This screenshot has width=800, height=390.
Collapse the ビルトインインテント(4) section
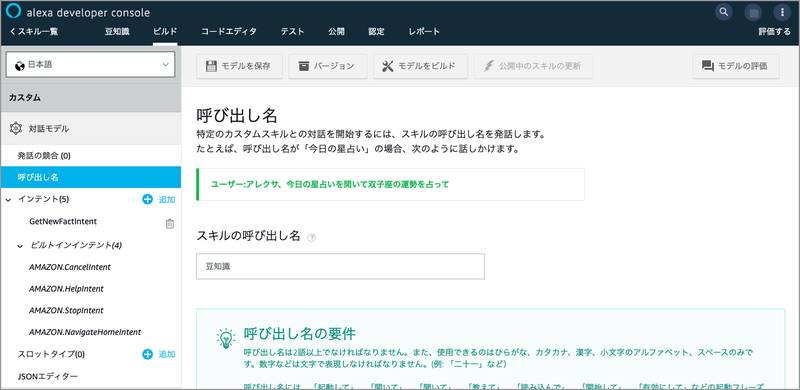click(20, 246)
